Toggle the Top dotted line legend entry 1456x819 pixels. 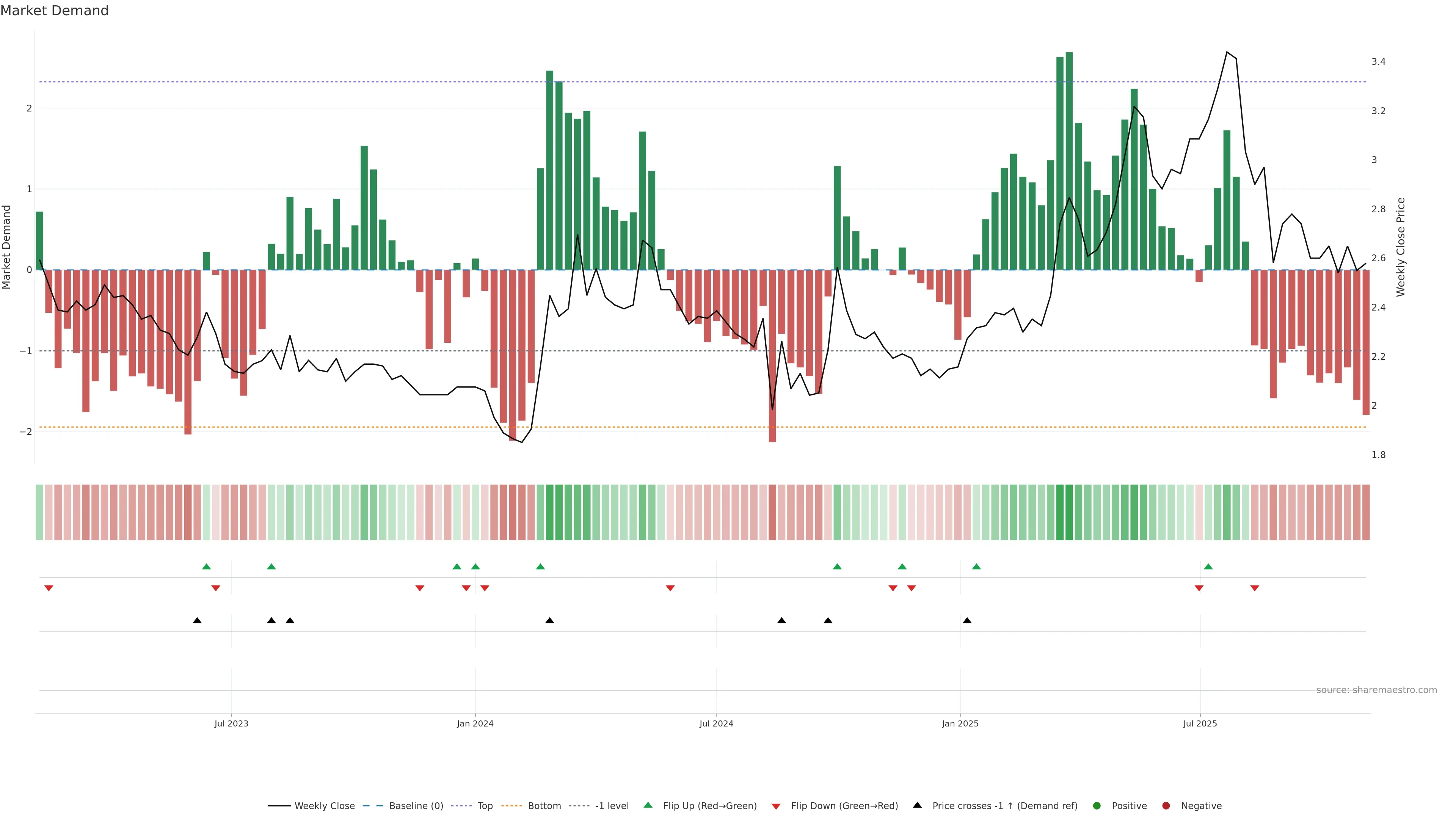(485, 805)
